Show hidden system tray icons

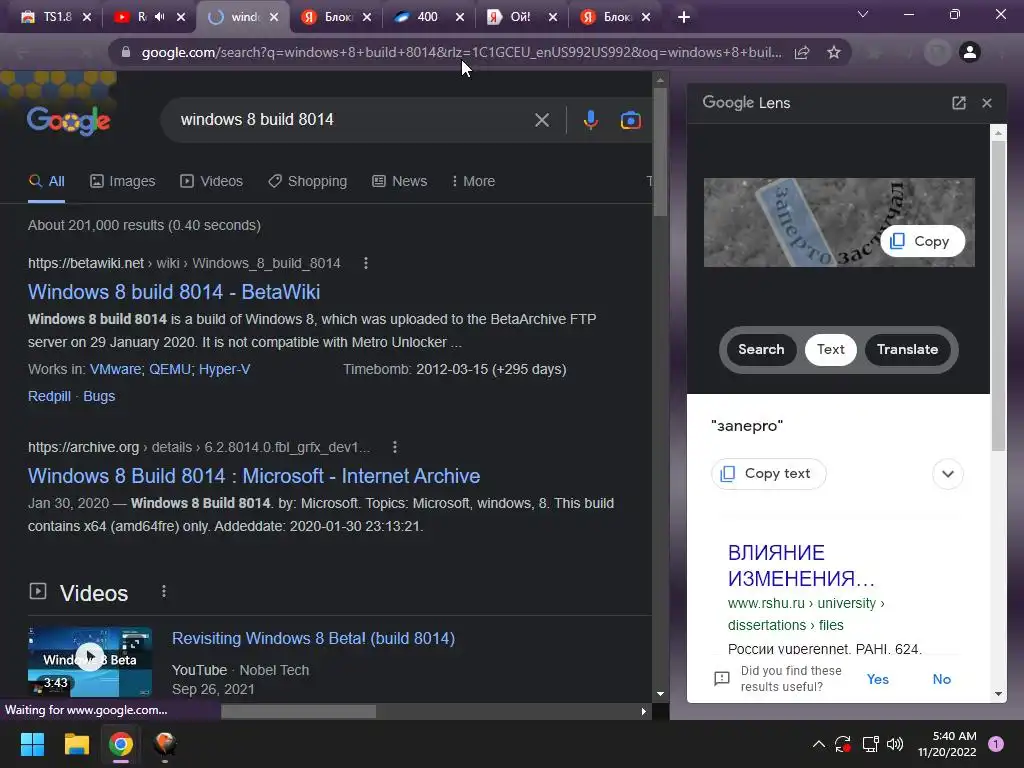coord(818,744)
